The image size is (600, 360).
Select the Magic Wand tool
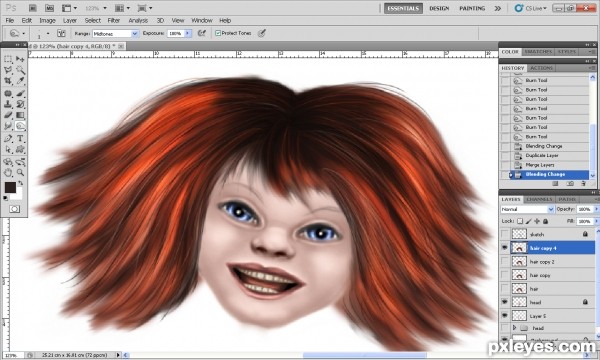click(20, 70)
